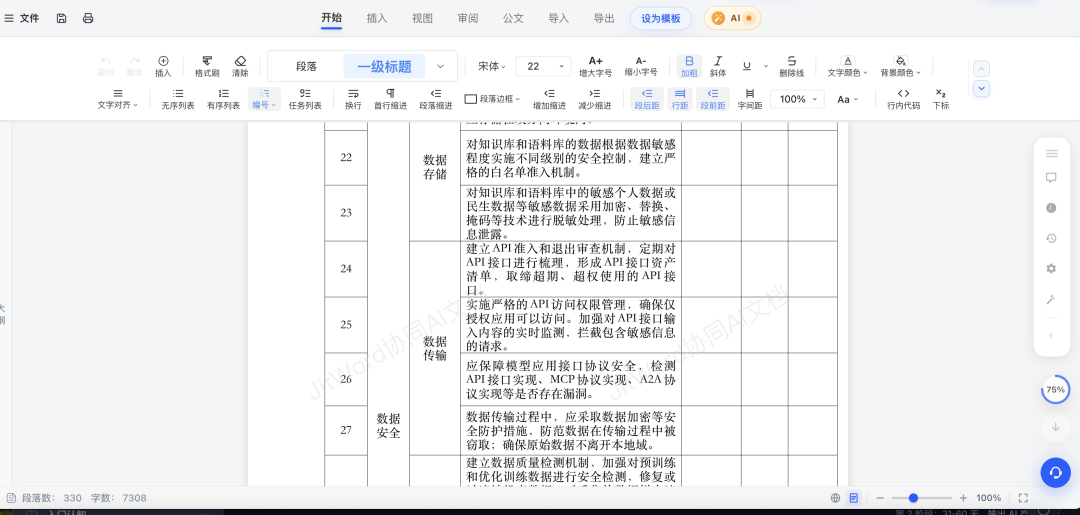Toggle 段后距 spacing after paragraph
Viewport: 1080px width, 515px height.
[x=647, y=99]
